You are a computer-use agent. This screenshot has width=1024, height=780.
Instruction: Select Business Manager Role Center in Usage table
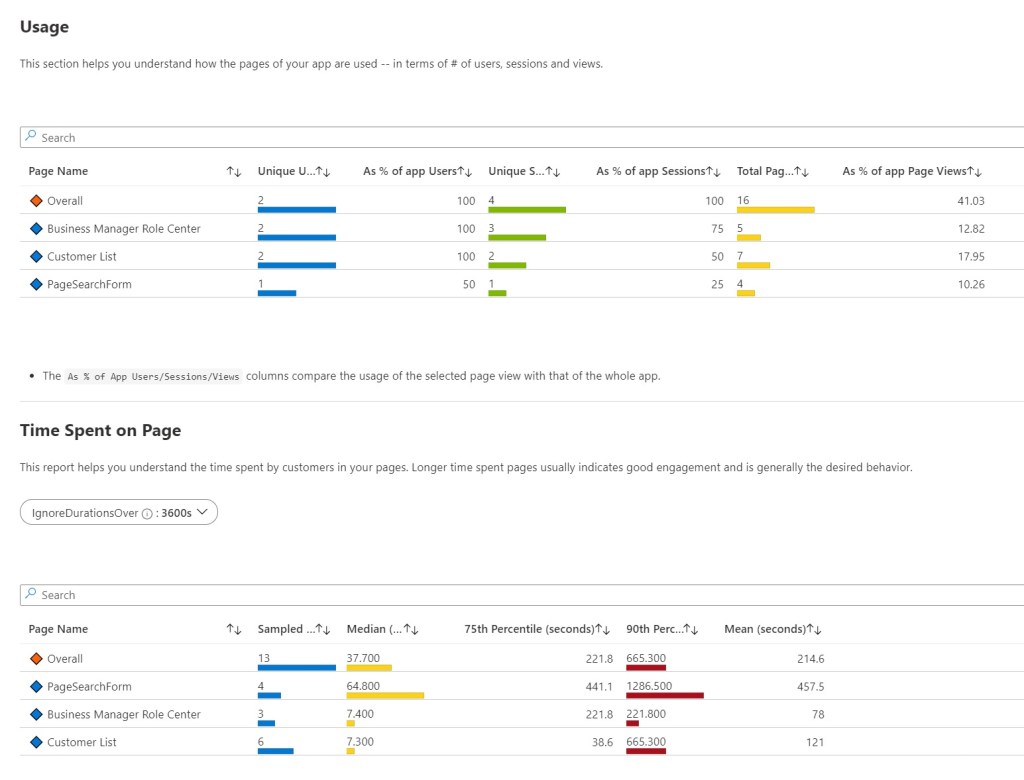tap(123, 229)
